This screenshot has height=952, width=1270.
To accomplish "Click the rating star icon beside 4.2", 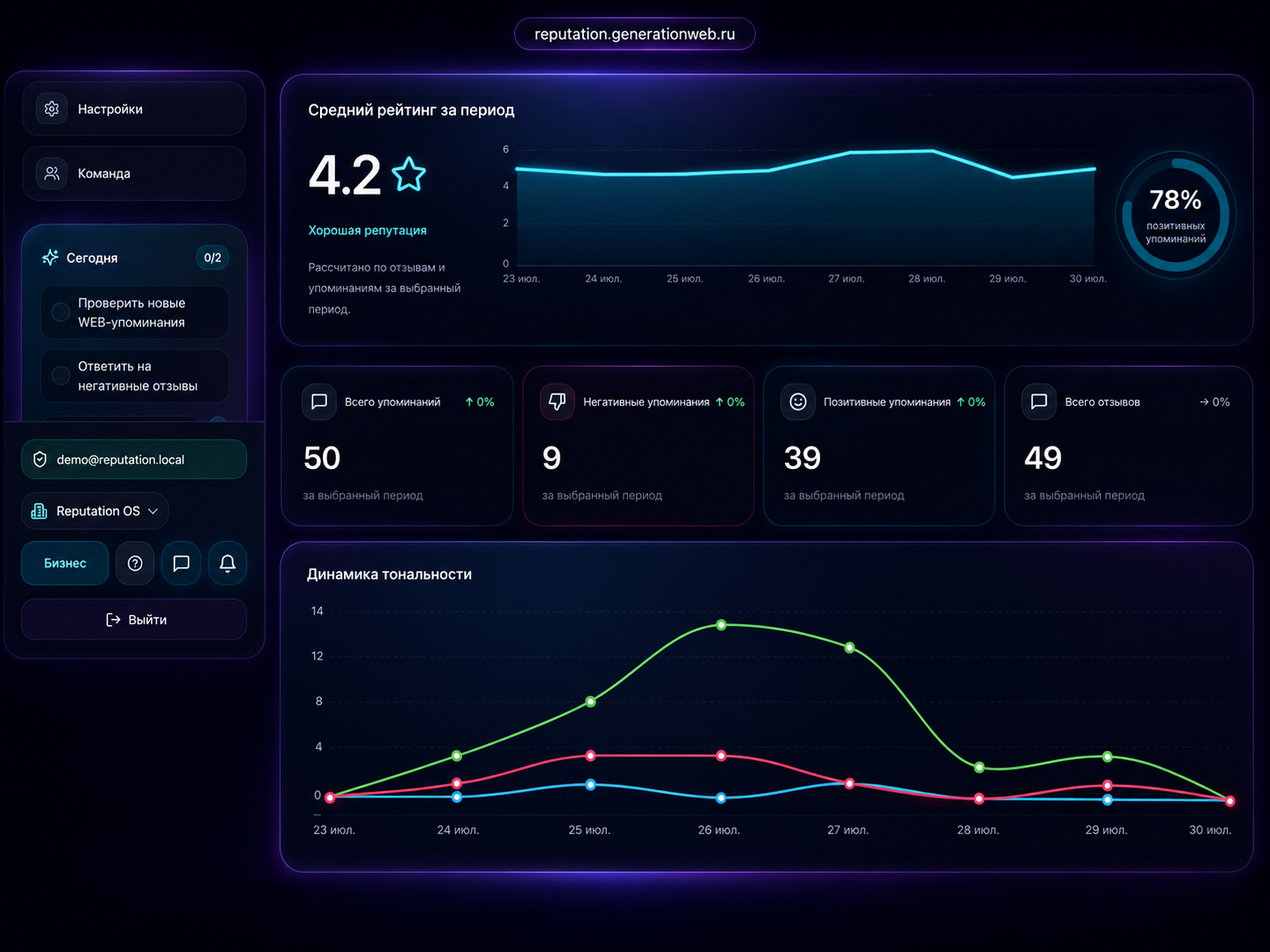I will [409, 174].
